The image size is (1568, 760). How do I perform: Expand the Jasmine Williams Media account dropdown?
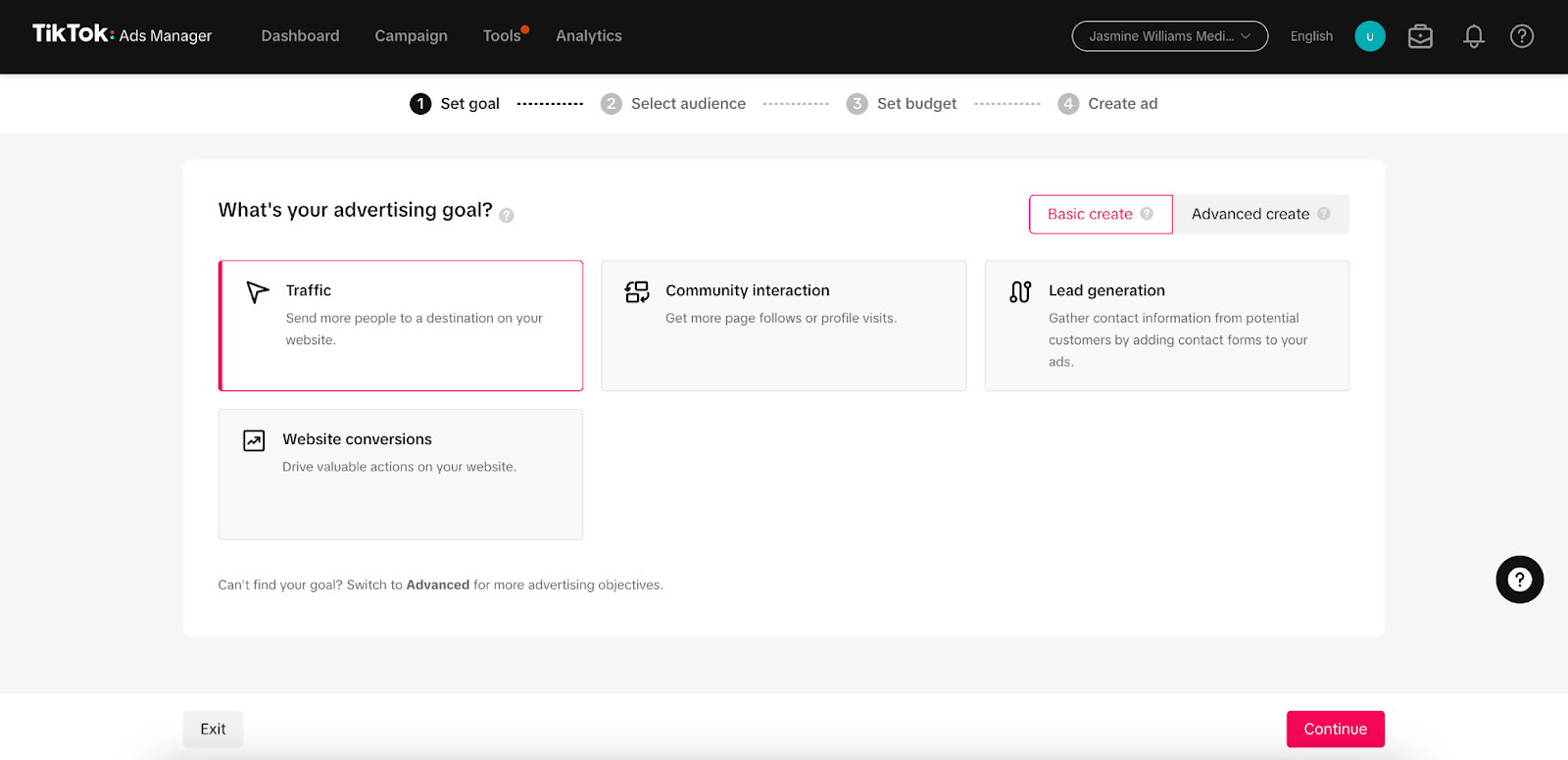point(1169,36)
